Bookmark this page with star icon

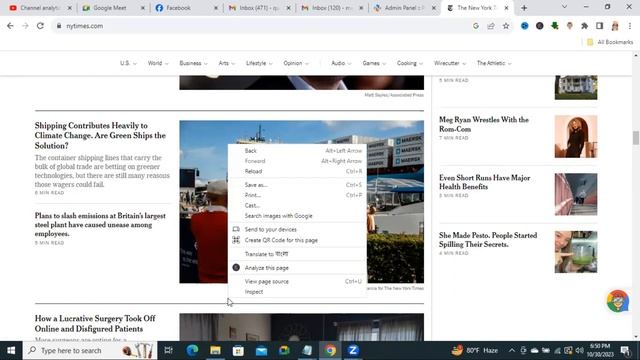[x=506, y=26]
